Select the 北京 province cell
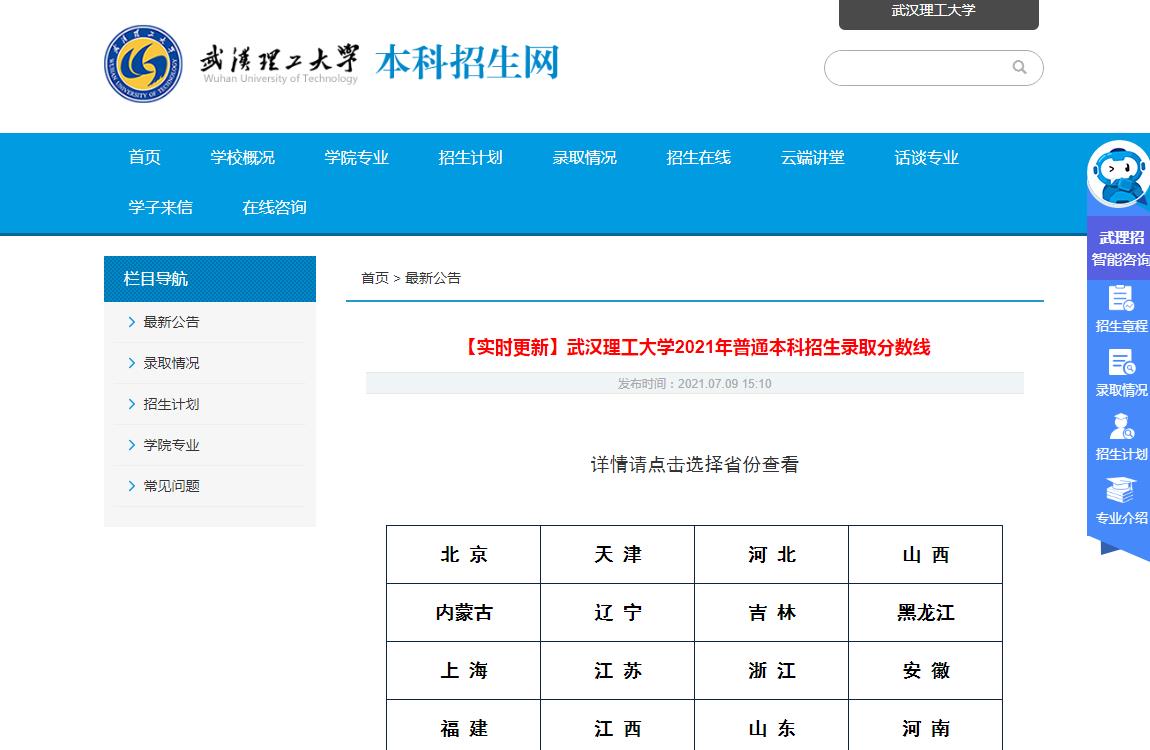The width and height of the screenshot is (1150, 750). 464,555
